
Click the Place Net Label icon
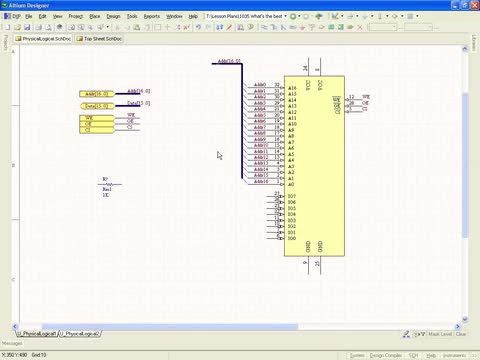click(x=293, y=27)
